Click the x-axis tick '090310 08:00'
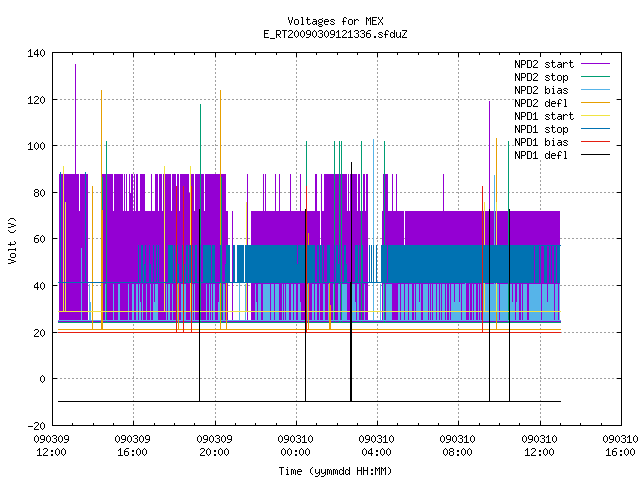 pos(458,446)
